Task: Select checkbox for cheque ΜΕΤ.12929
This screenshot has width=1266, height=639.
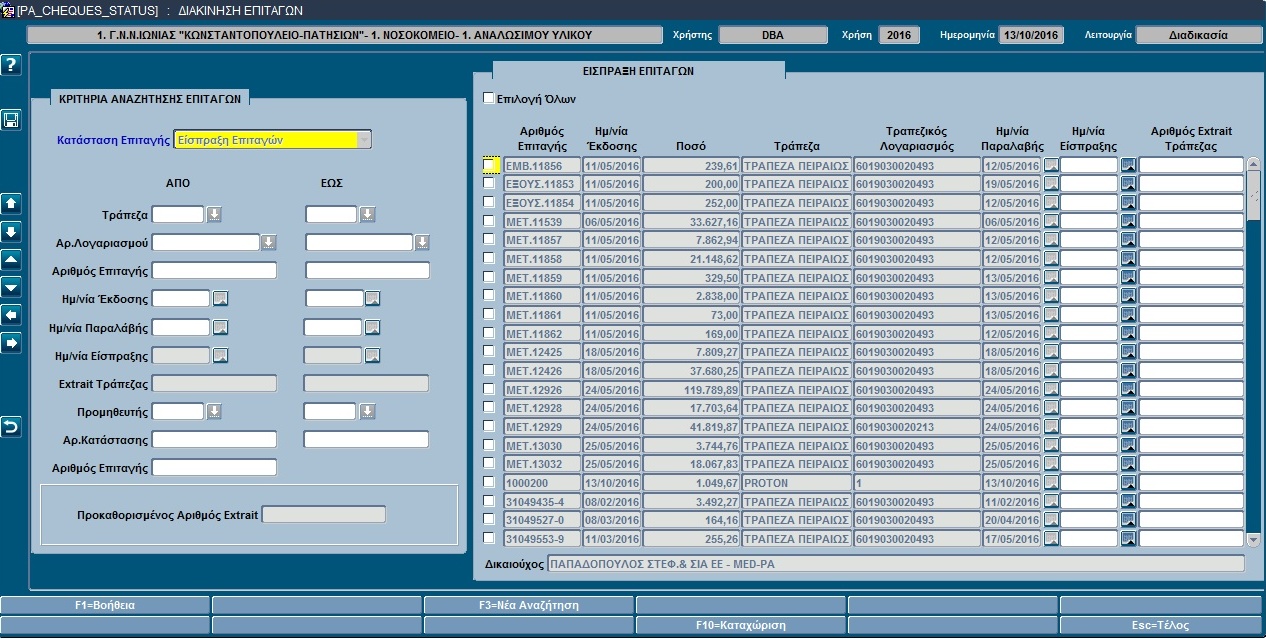Action: pos(489,426)
